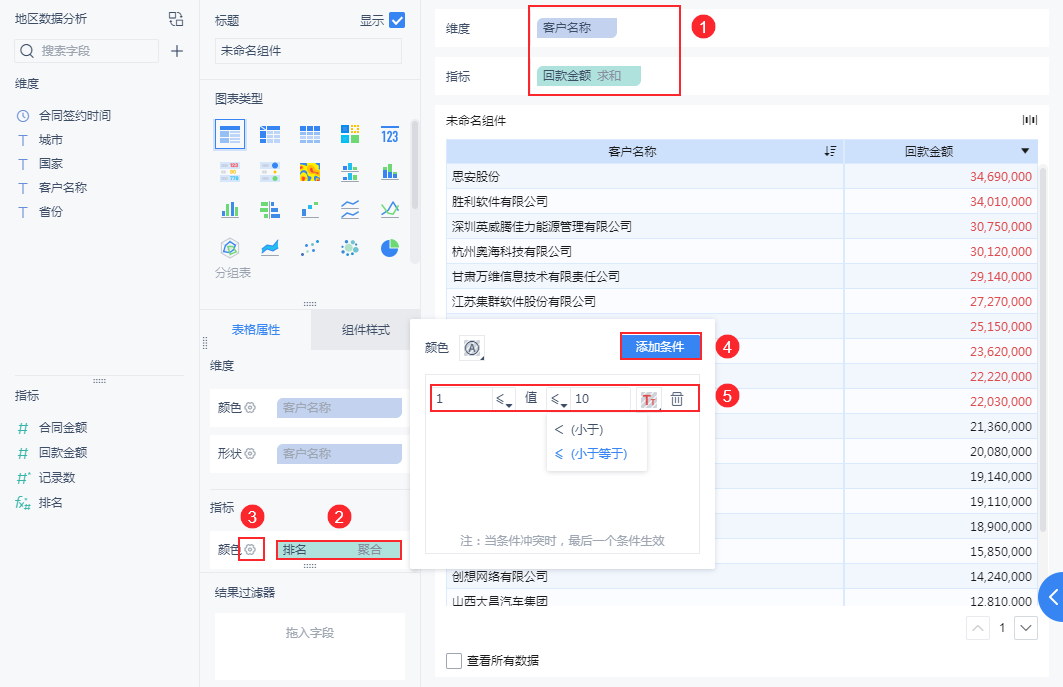This screenshot has width=1063, height=687.
Task: Select the contrast bar chart icon
Action: 270,210
